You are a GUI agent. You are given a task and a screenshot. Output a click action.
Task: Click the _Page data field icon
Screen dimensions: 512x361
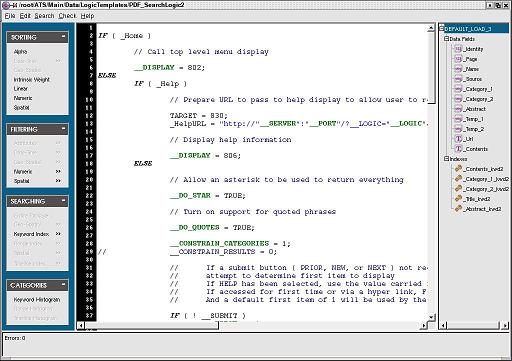coord(458,59)
